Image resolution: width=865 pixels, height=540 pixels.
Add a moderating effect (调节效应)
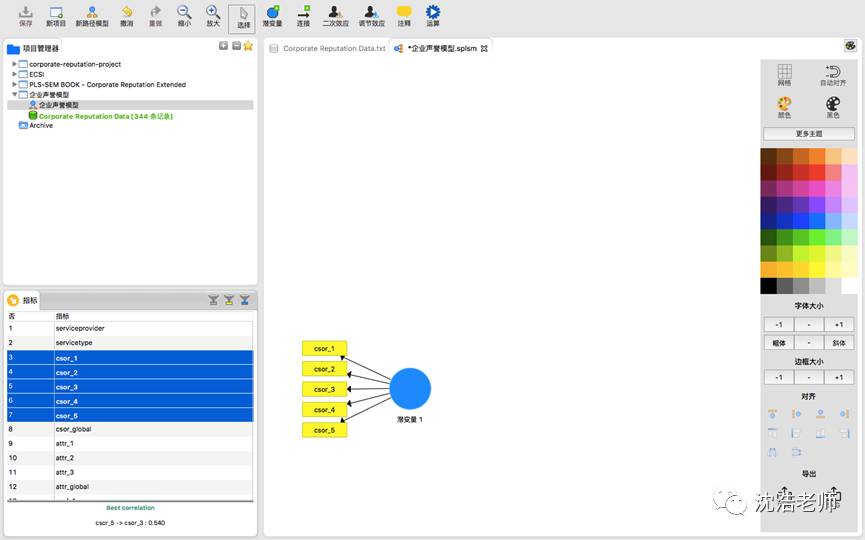(x=372, y=16)
